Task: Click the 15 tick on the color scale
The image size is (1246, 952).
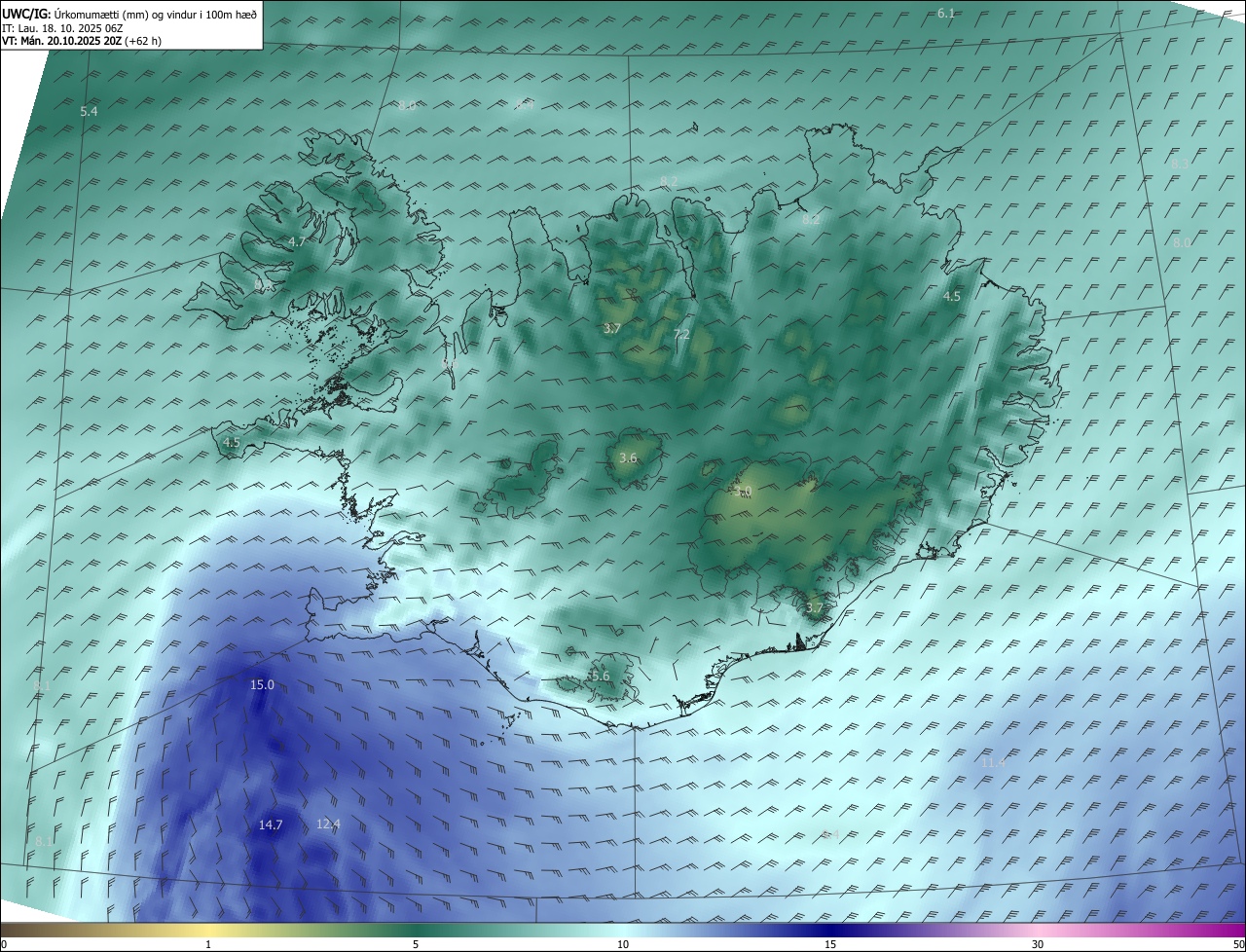Action: (x=830, y=944)
